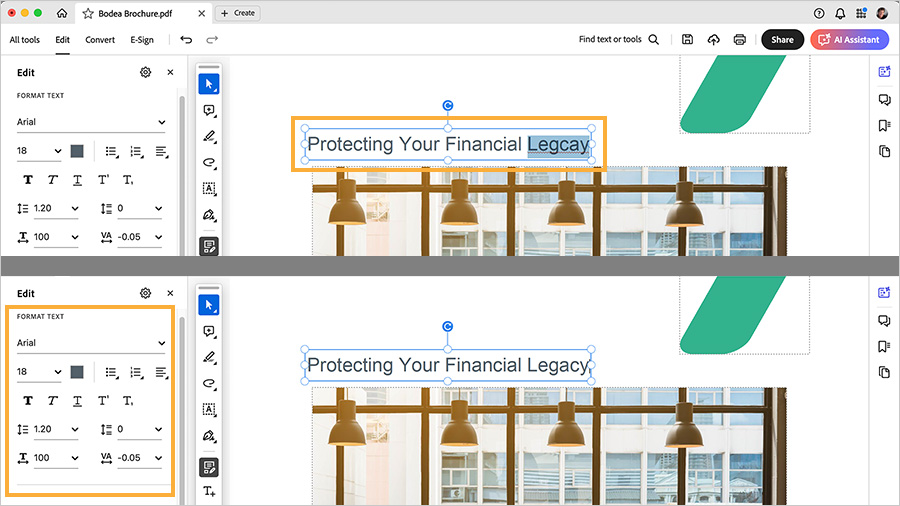
Task: Expand the font size 18 dropdown in upper panel
Action: pos(38,151)
